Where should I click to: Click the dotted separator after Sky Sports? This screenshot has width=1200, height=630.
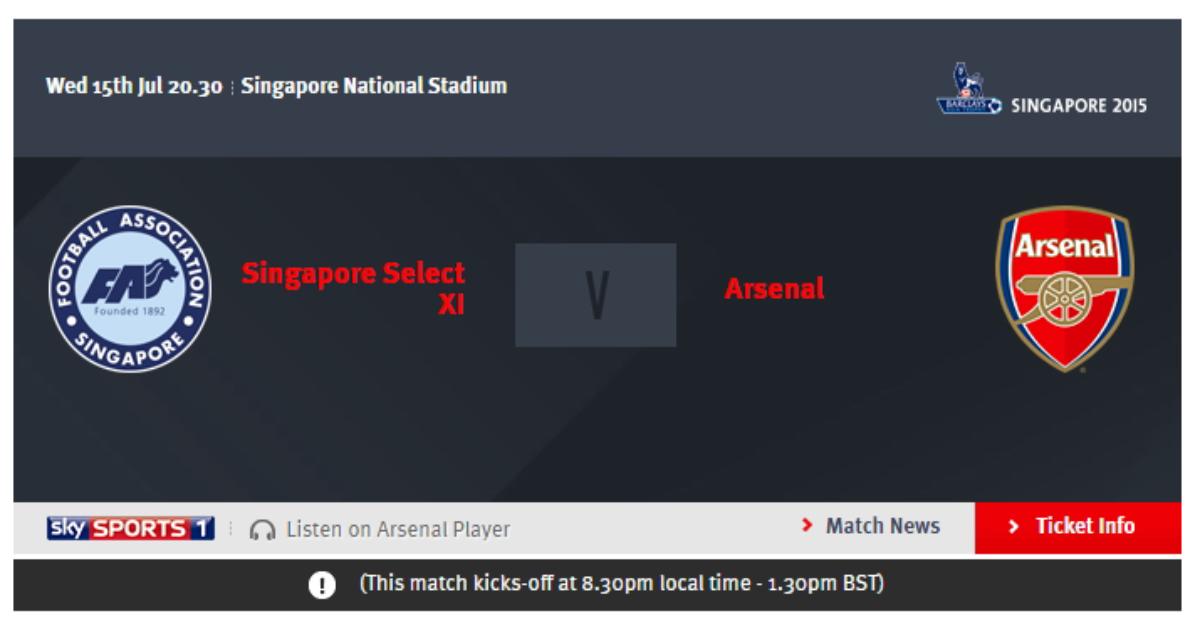(x=231, y=528)
